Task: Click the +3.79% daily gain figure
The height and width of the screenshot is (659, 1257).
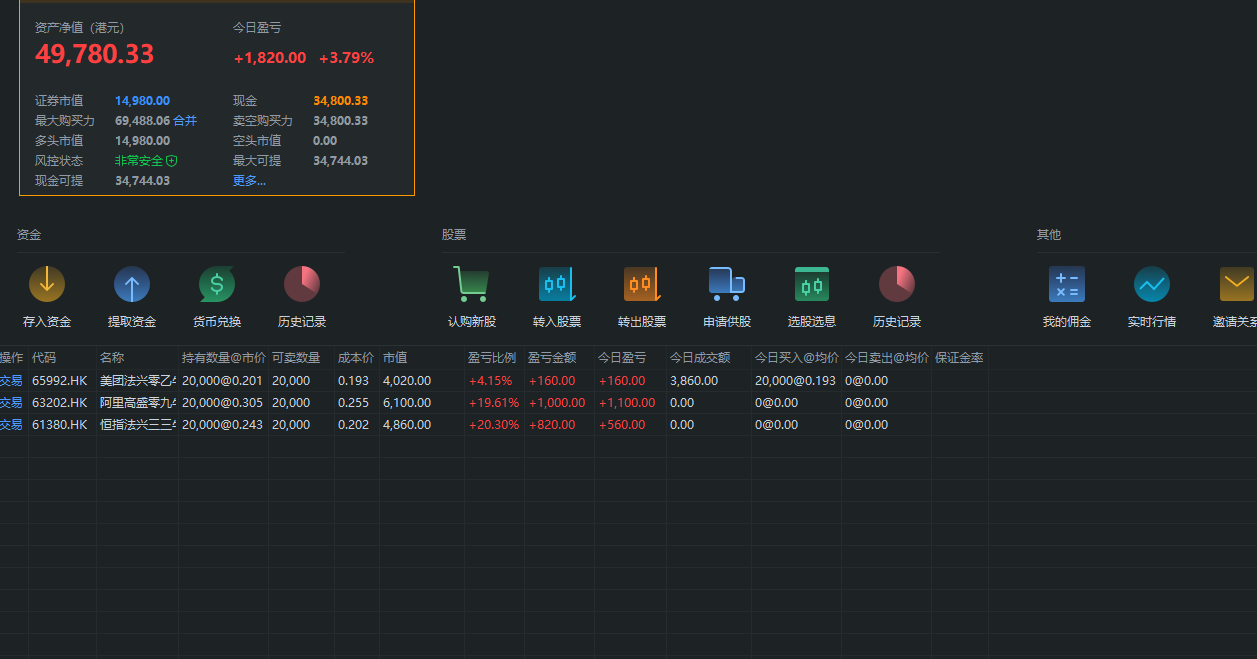Action: click(346, 58)
